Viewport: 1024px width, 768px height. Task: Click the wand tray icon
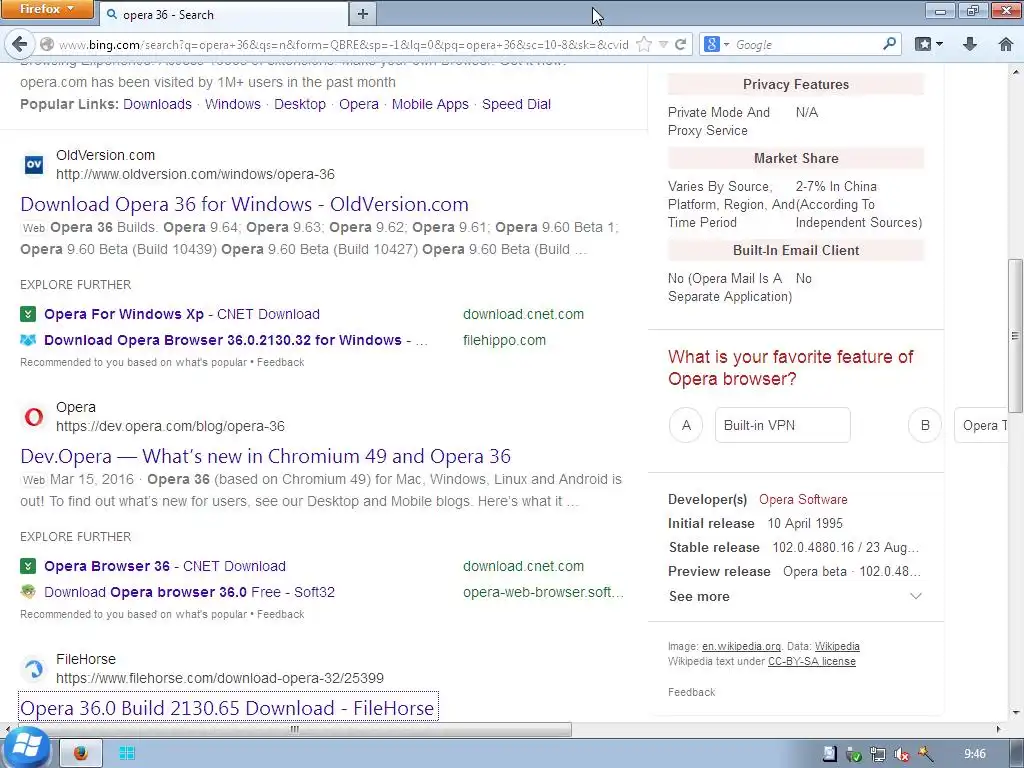(925, 754)
